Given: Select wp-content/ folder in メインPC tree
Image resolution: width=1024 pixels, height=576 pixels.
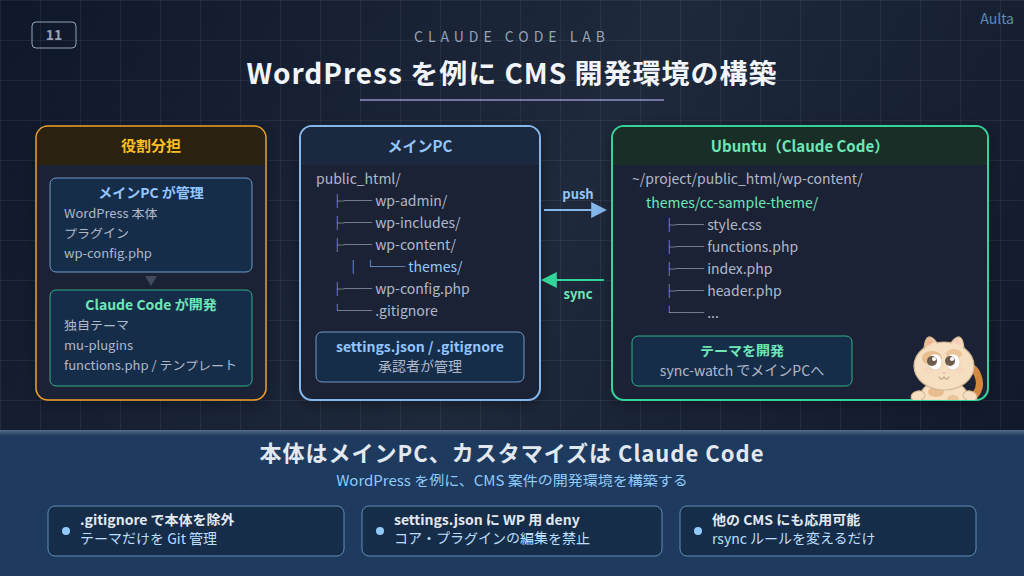Looking at the screenshot, I should coord(415,245).
